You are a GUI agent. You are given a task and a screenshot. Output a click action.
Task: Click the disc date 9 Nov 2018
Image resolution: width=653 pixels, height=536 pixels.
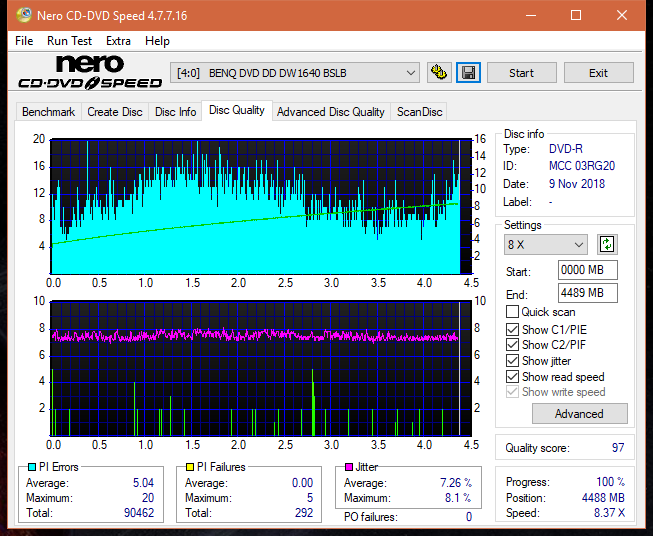pyautogui.click(x=577, y=184)
